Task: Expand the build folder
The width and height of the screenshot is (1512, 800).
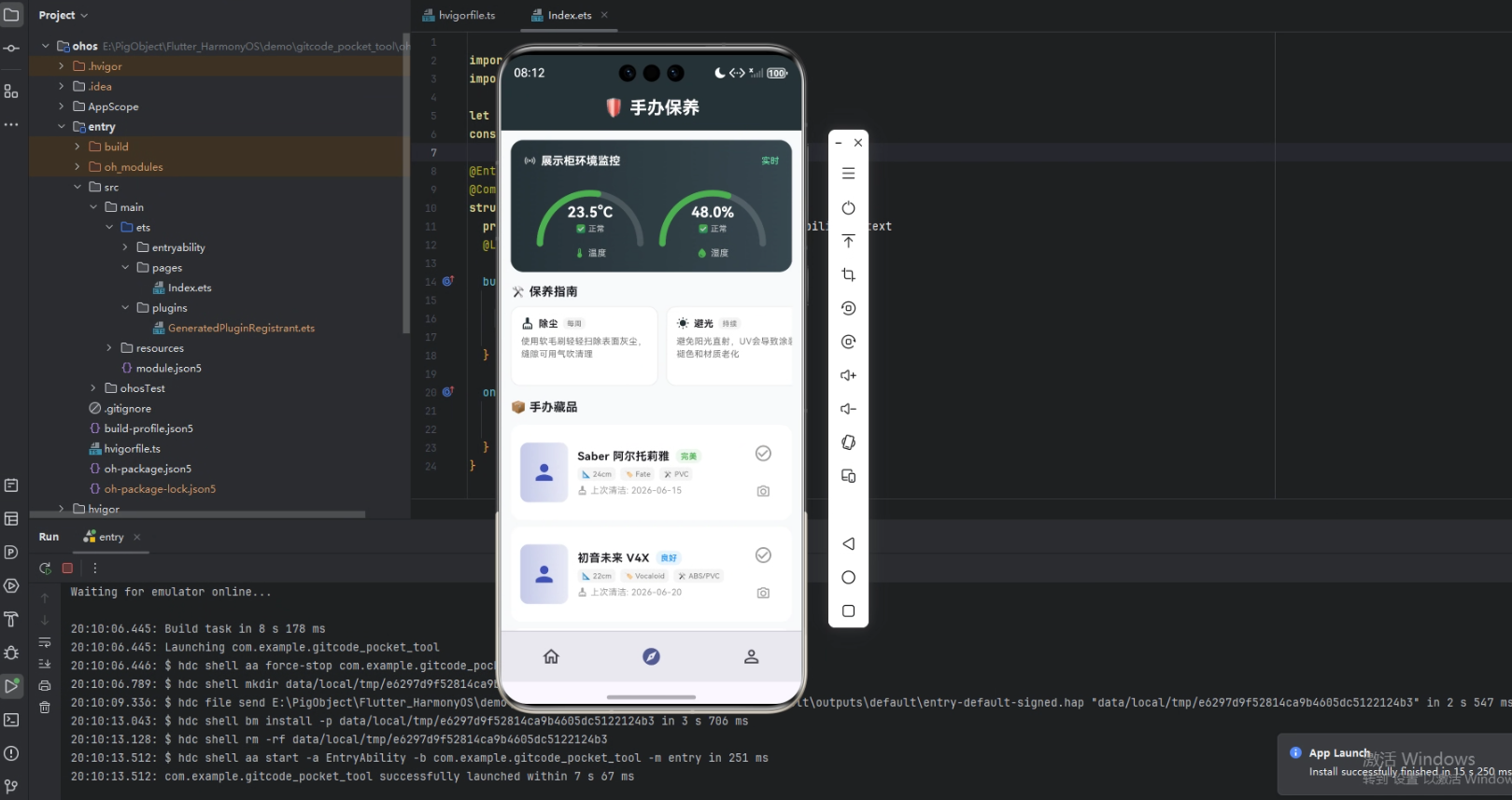Action: pyautogui.click(x=77, y=147)
